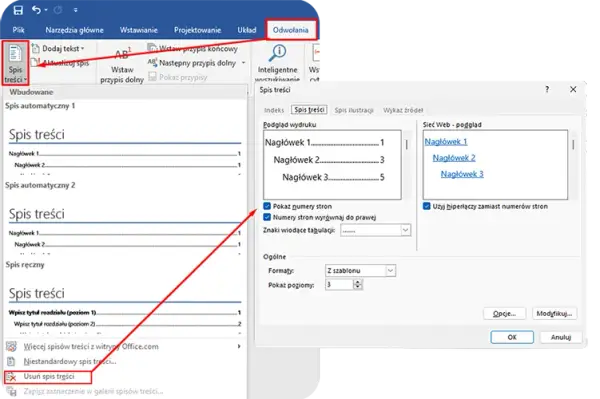Screen dimensions: 600x399
Task: Click Niestandardowy spis treści menu entry
Action: coord(70,362)
